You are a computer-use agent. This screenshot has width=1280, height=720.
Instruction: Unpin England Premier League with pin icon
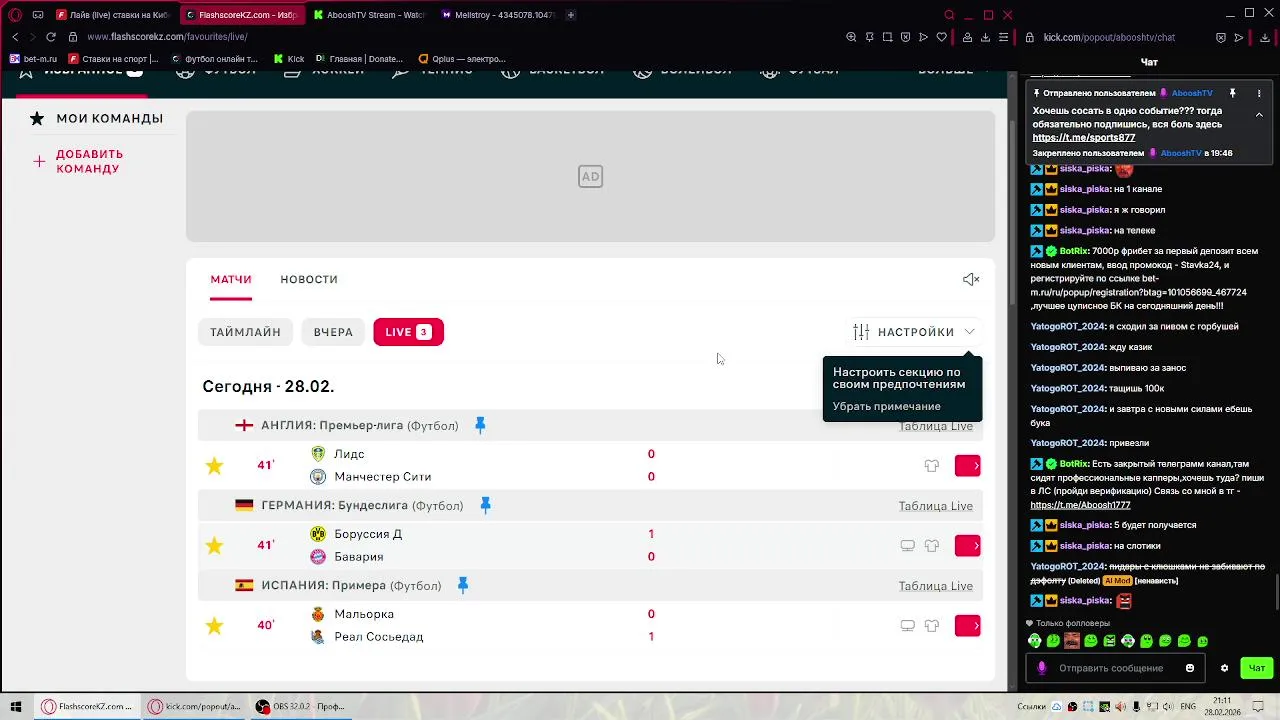pyautogui.click(x=480, y=425)
